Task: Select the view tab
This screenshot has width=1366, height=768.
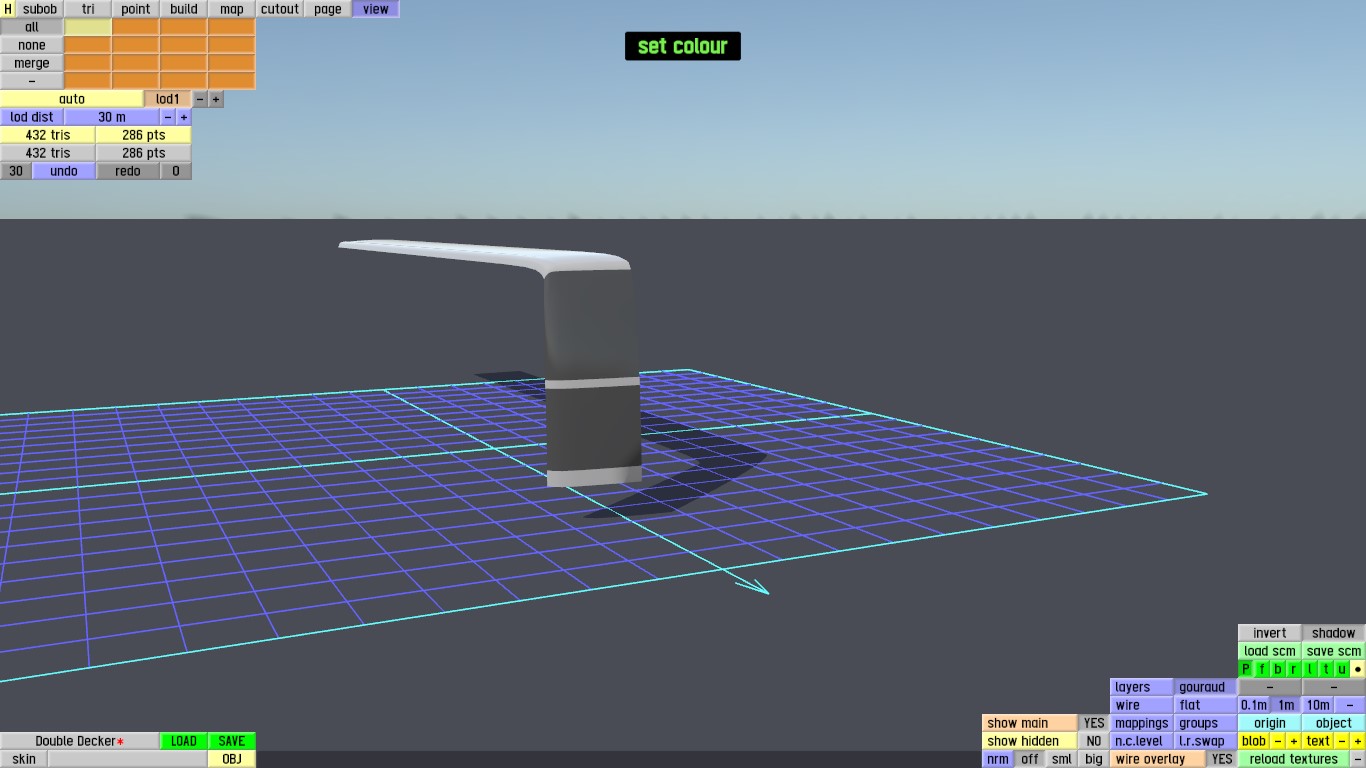Action: click(x=376, y=9)
